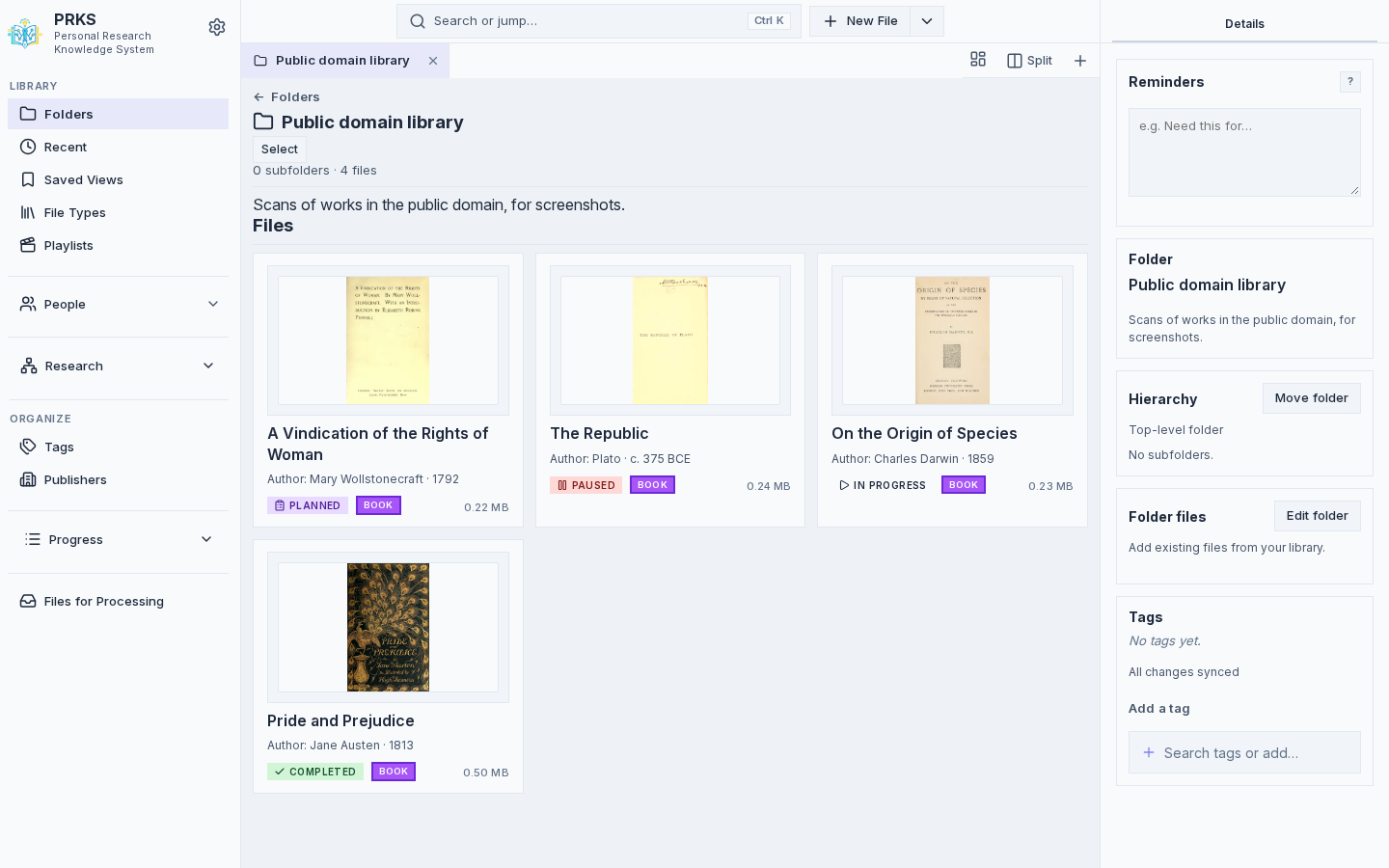Click the '0 subfolders · 4 files' text
This screenshot has width=1389, height=868.
(x=314, y=171)
